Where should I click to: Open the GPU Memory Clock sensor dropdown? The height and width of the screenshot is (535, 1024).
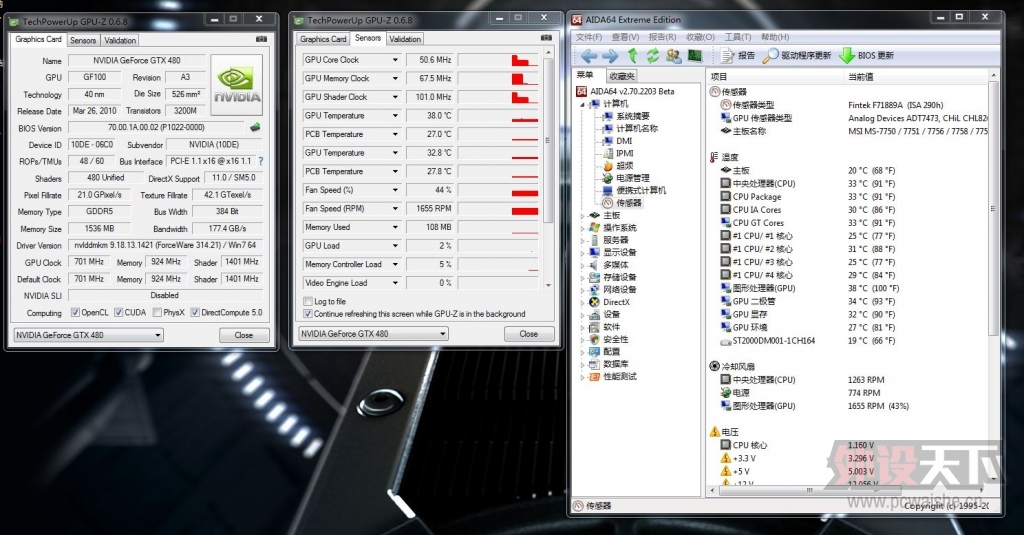395,78
